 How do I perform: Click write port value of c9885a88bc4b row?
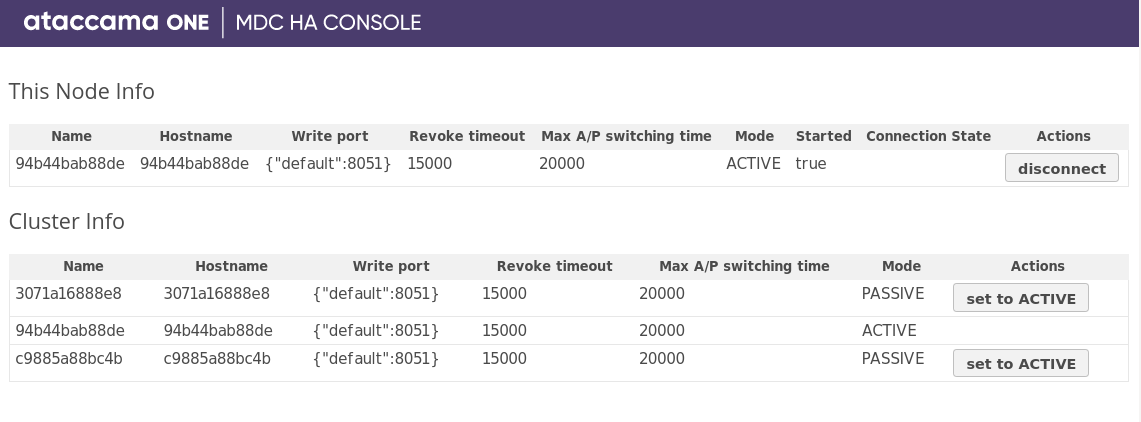[376, 358]
